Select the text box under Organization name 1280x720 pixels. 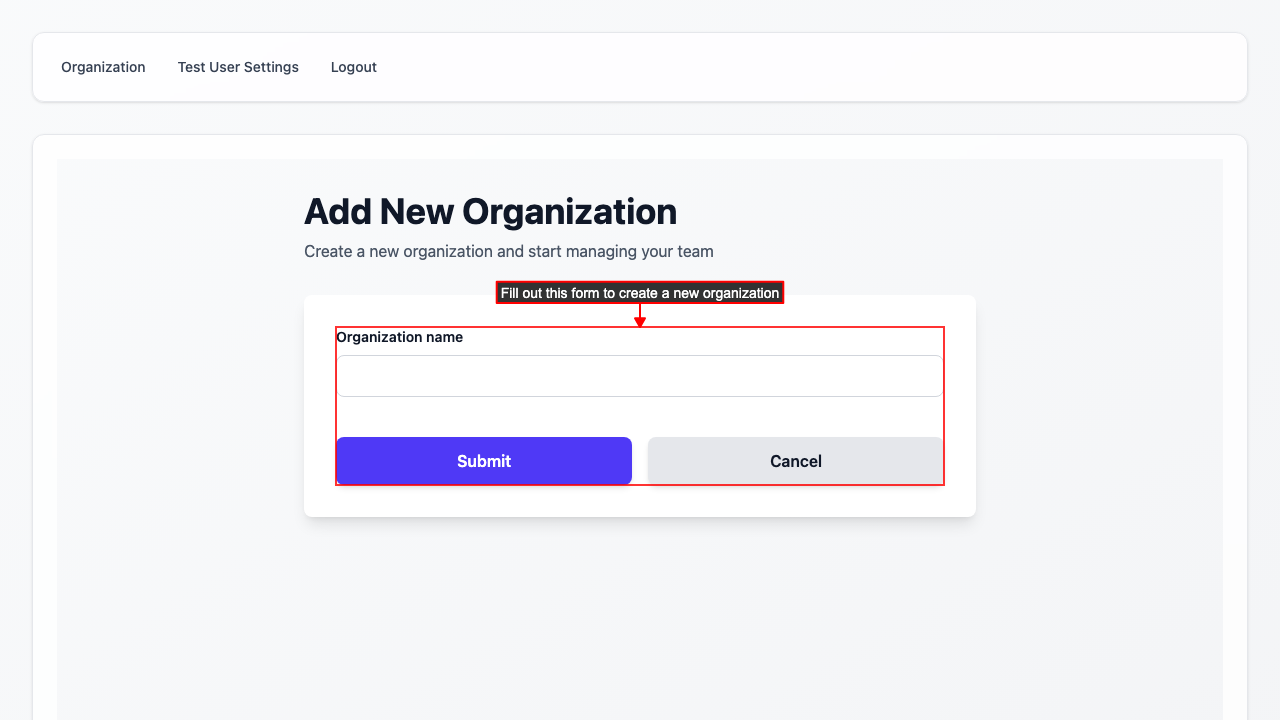tap(639, 376)
